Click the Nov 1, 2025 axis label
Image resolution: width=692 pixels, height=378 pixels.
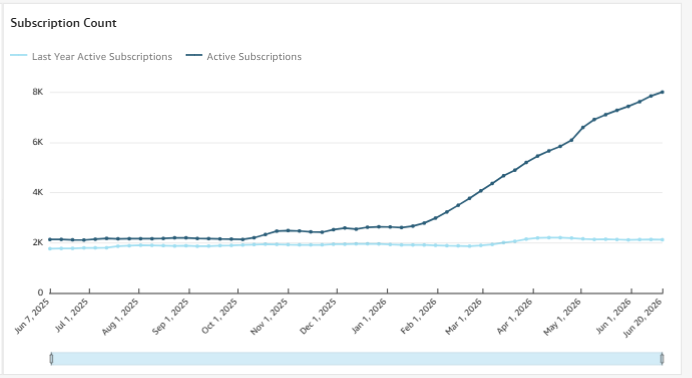click(x=269, y=317)
